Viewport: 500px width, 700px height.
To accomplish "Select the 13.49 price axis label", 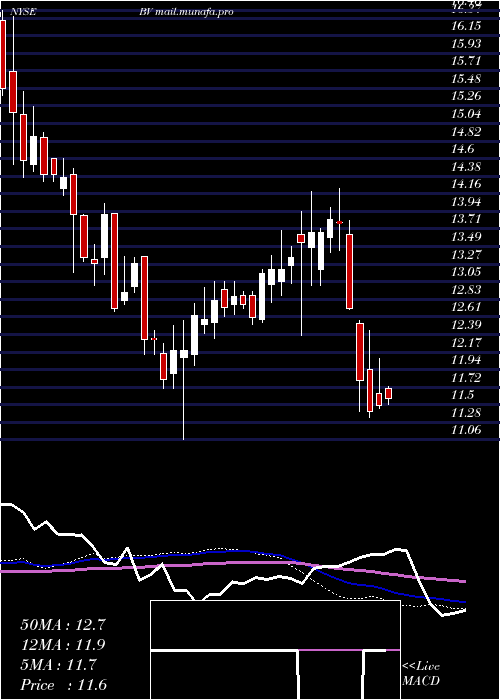I will [466, 237].
